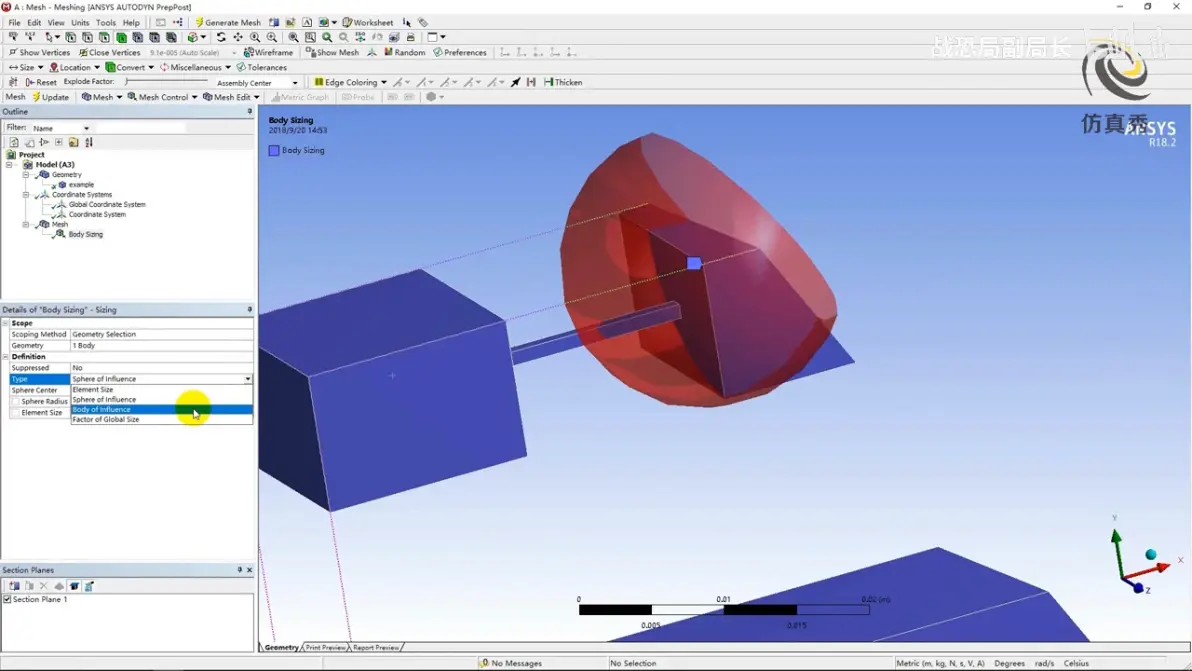The width and height of the screenshot is (1192, 671).
Task: Toggle the Sphere Radius parameter checkbox
Action: 15,401
